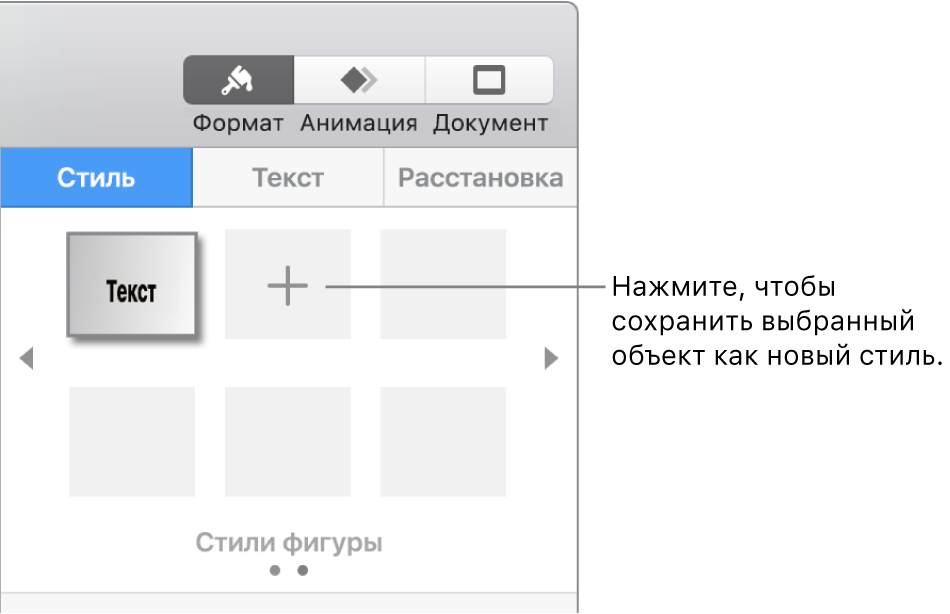
Task: Click the Анимация label
Action: coord(359,124)
